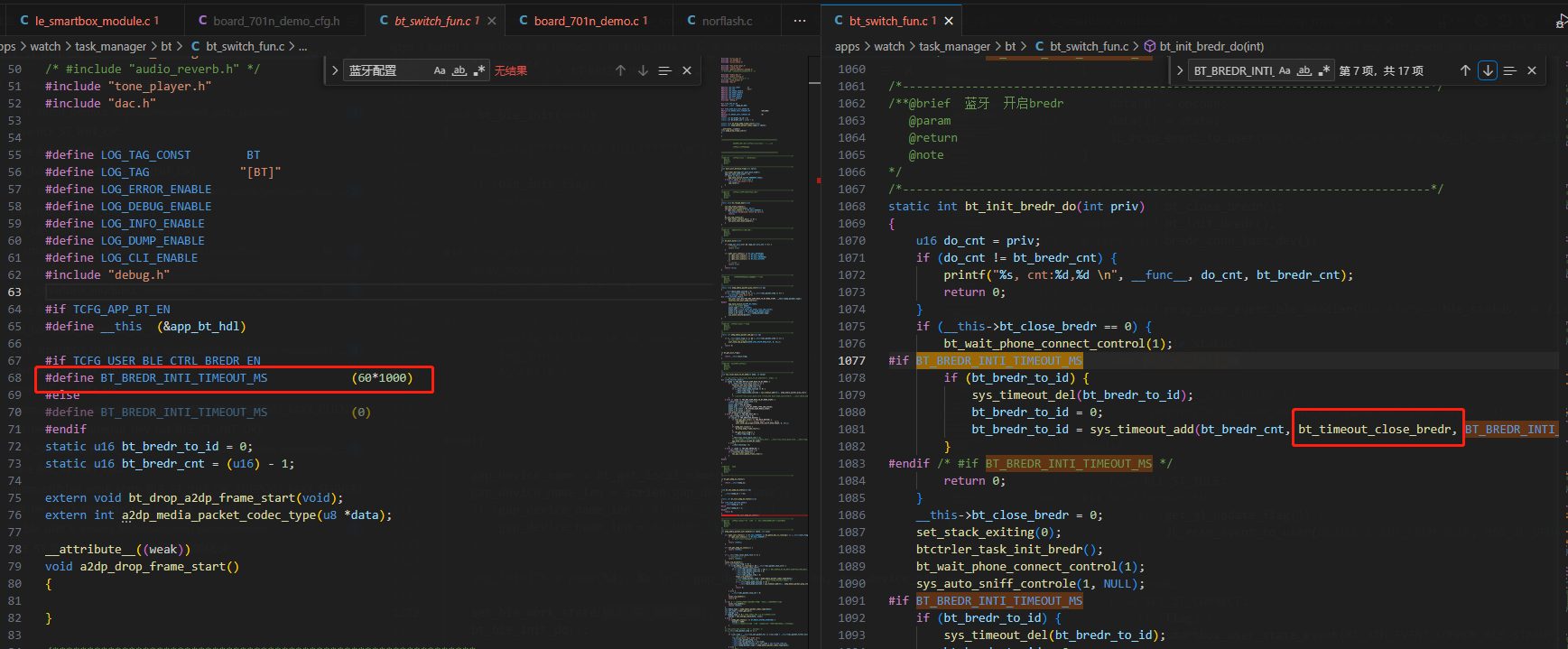1568x649 pixels.
Task: Click the C file icon on norflash.c tab
Action: click(x=691, y=21)
